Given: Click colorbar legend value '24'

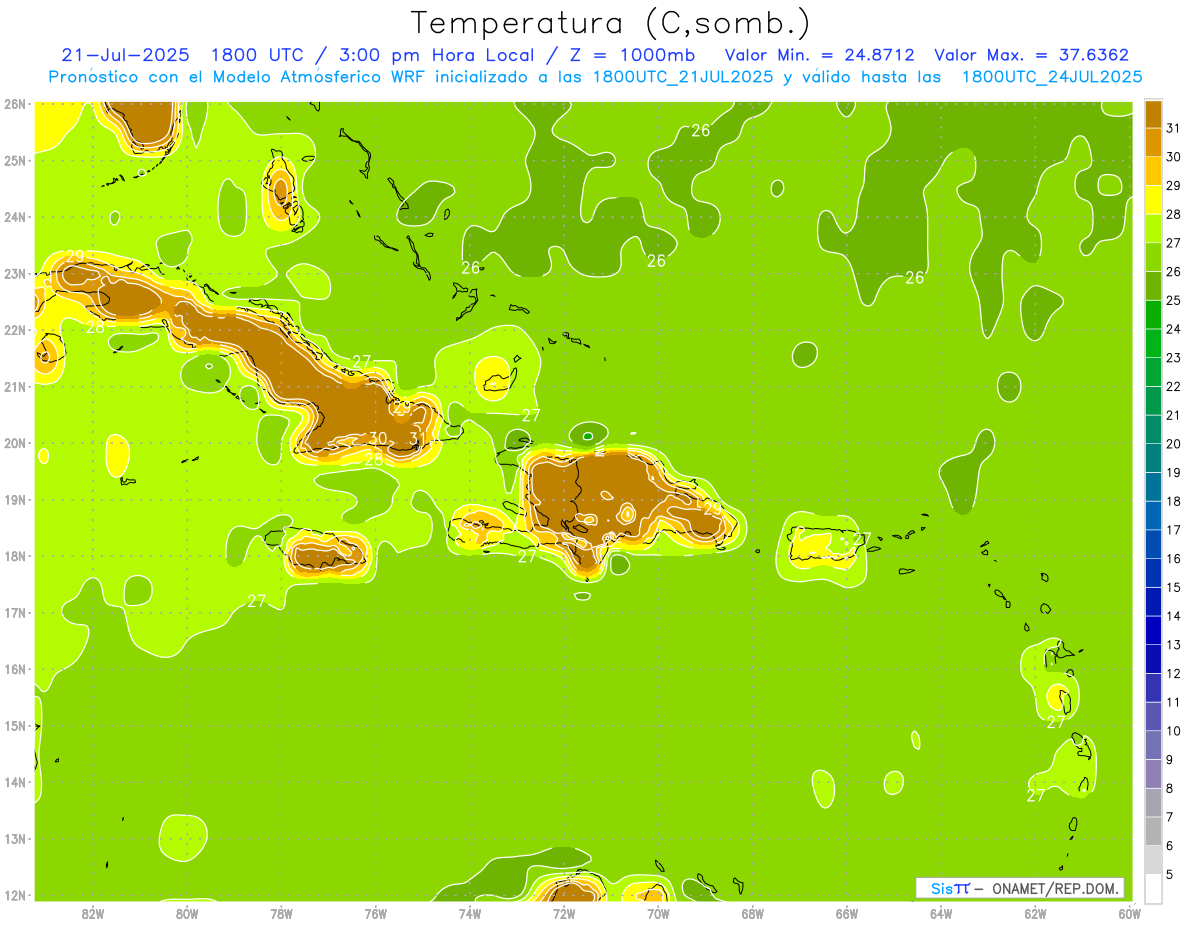Looking at the screenshot, I should (x=1173, y=329).
